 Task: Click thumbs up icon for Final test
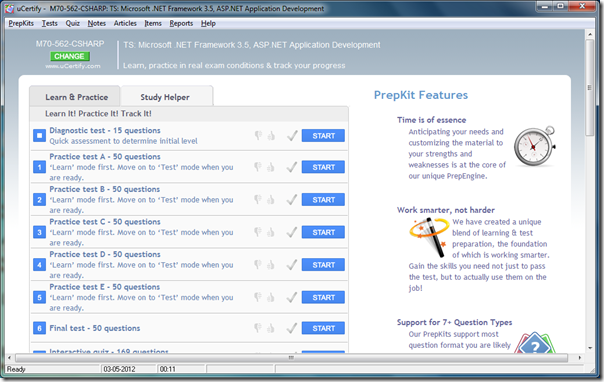(x=271, y=328)
